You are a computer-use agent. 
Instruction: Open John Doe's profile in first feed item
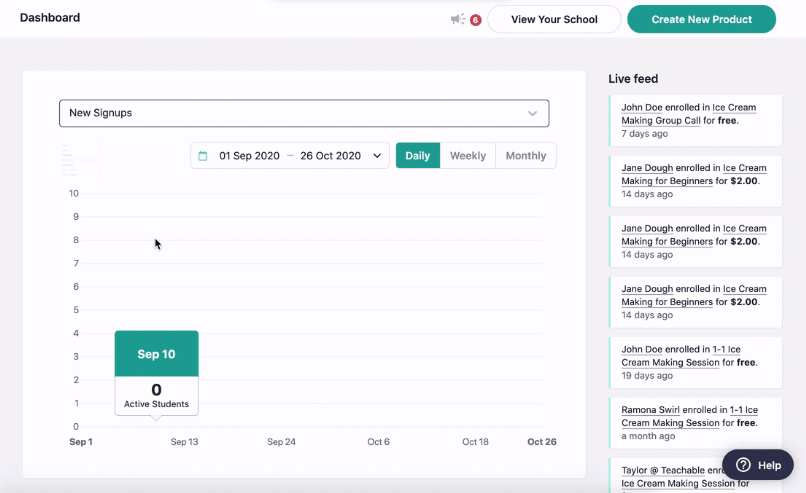click(645, 107)
